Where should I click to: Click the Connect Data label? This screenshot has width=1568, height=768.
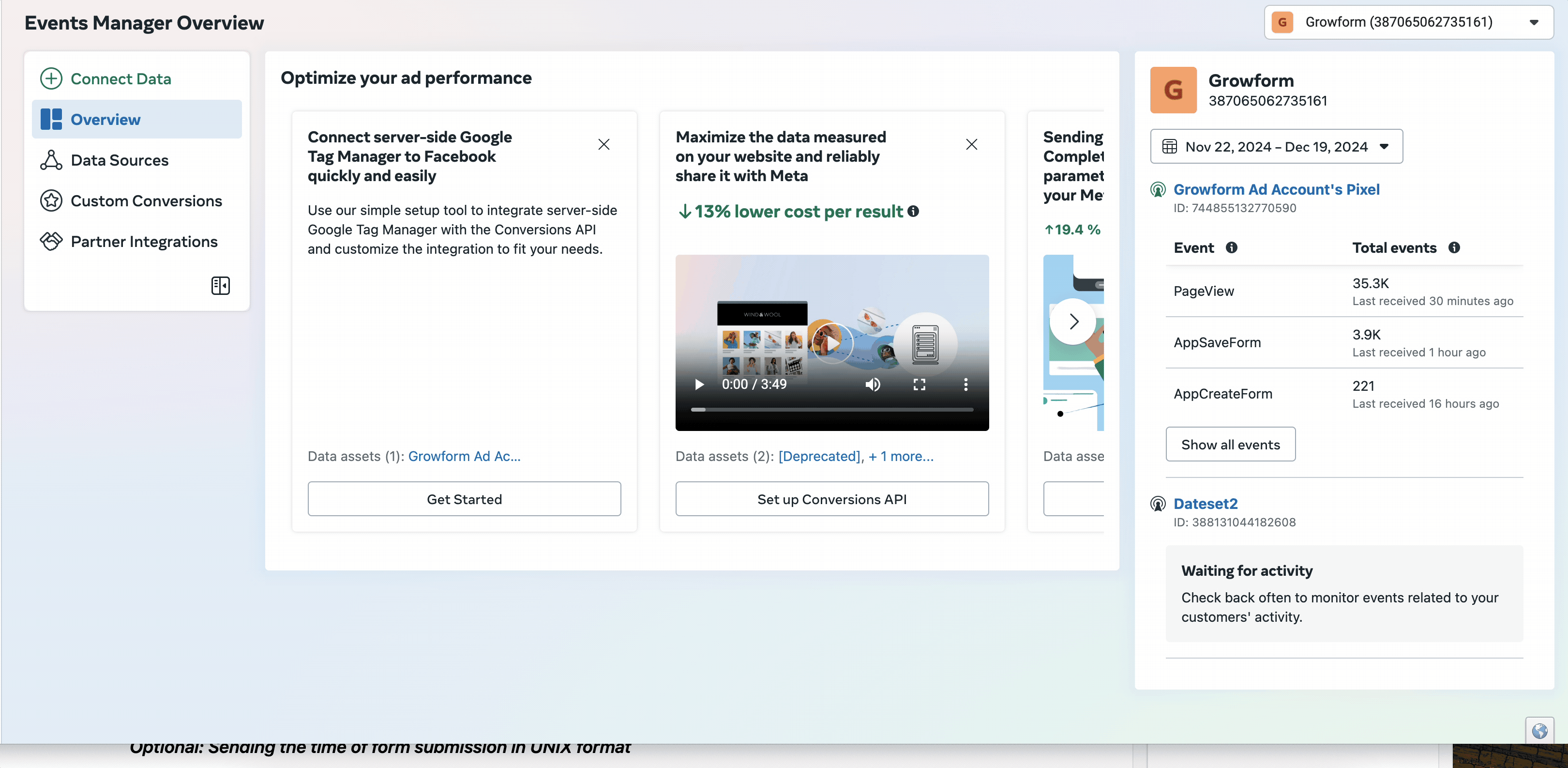click(x=121, y=78)
